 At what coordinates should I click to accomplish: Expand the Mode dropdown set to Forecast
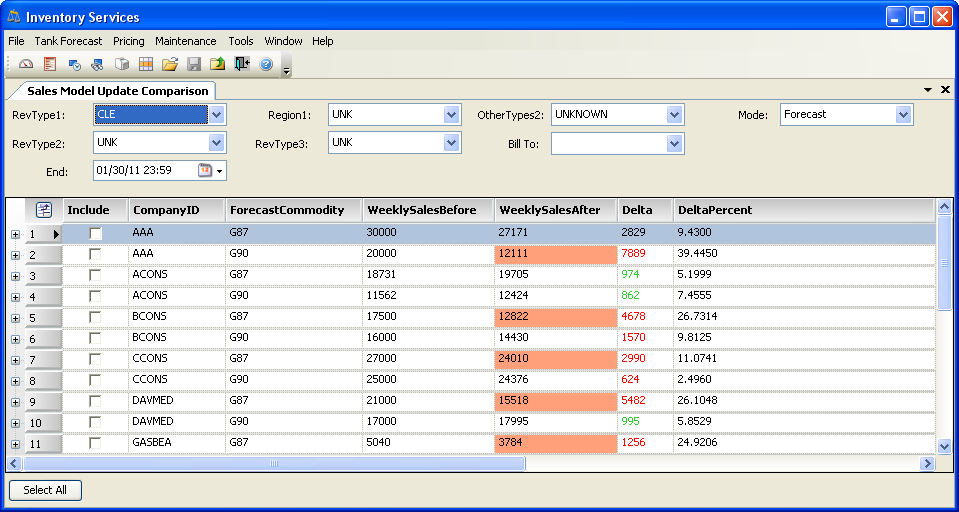pyautogui.click(x=903, y=115)
